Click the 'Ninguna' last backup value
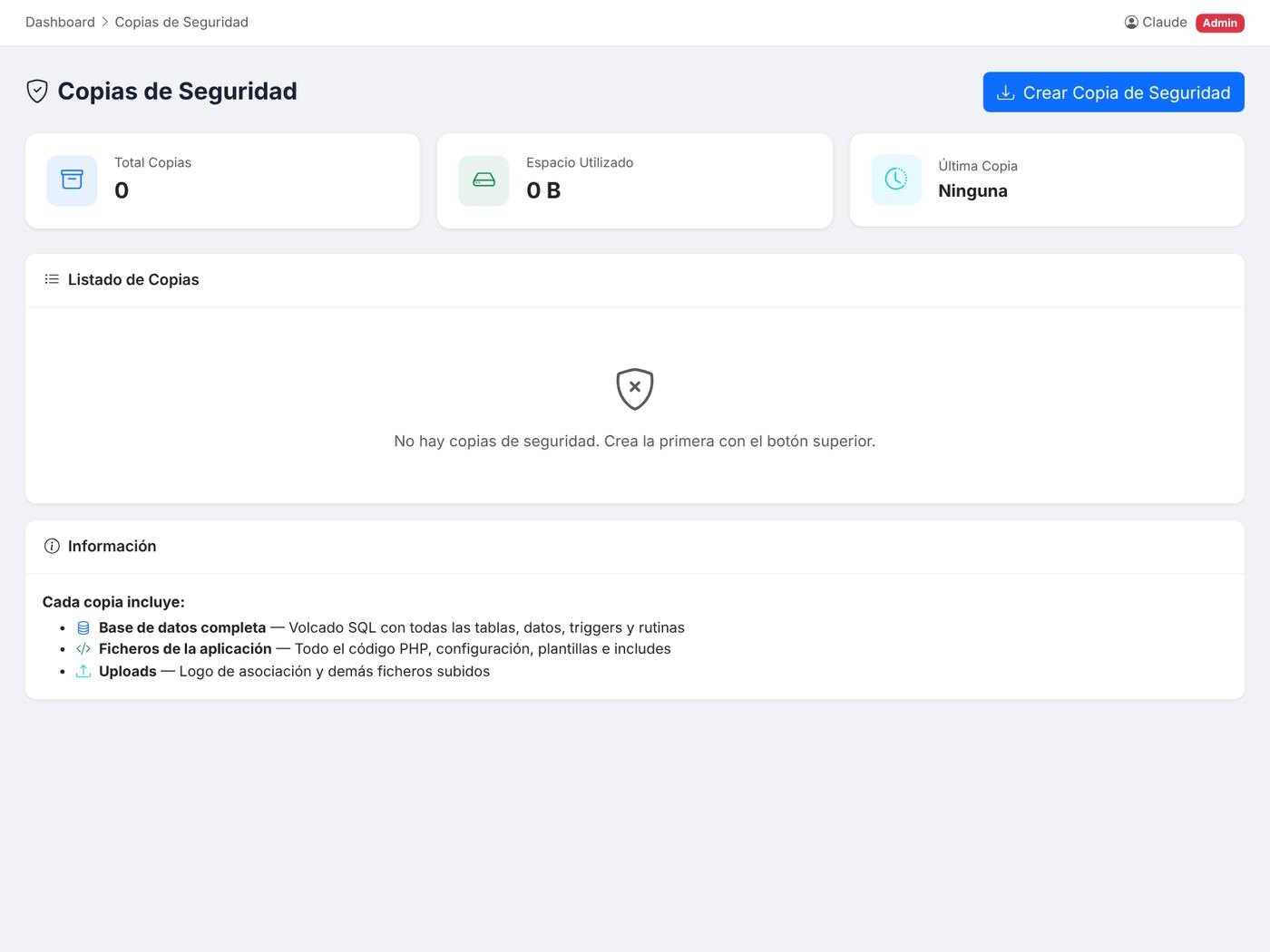1270x952 pixels. [x=972, y=190]
